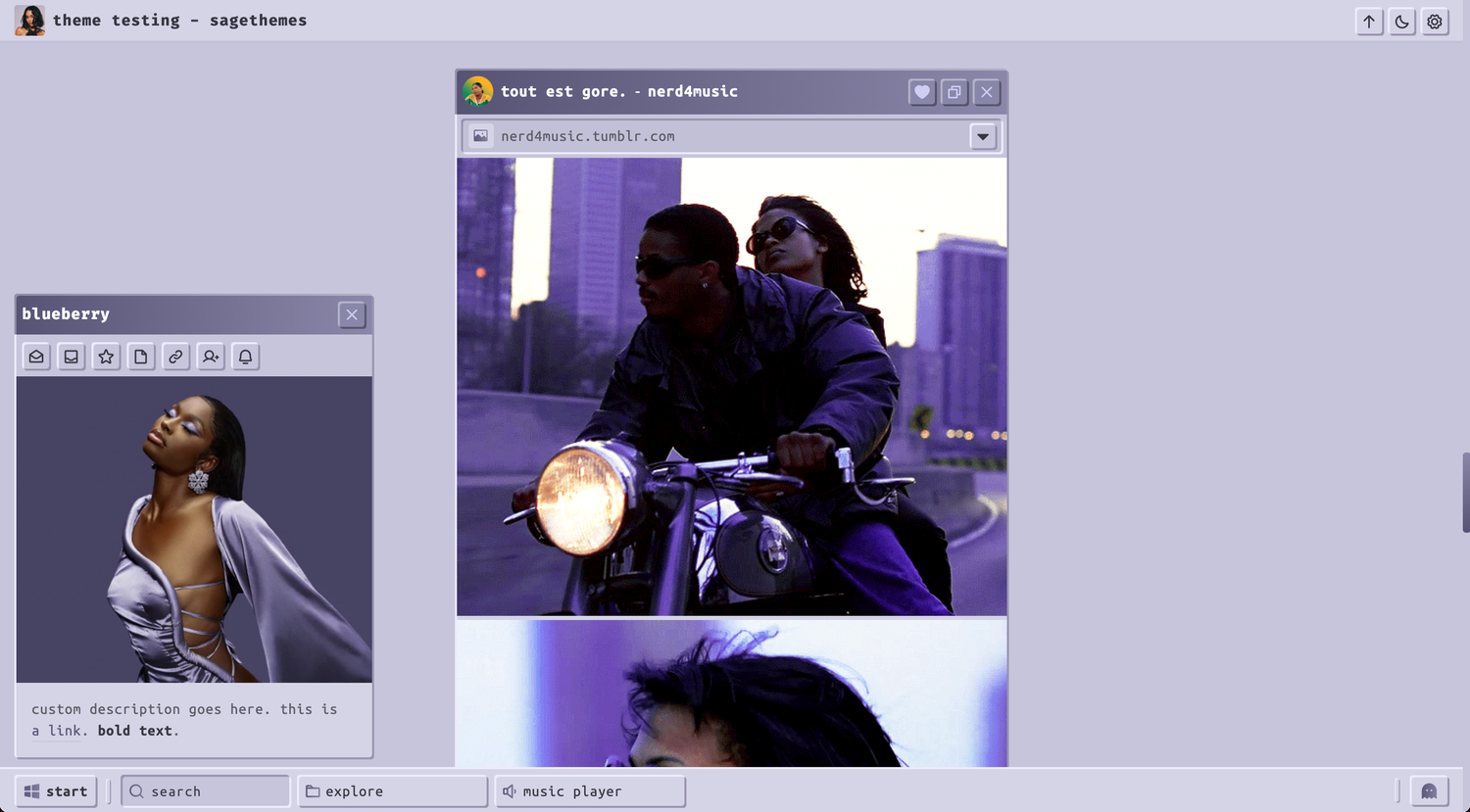Open settings gear icon at top right
This screenshot has width=1470, height=812.
(1435, 22)
